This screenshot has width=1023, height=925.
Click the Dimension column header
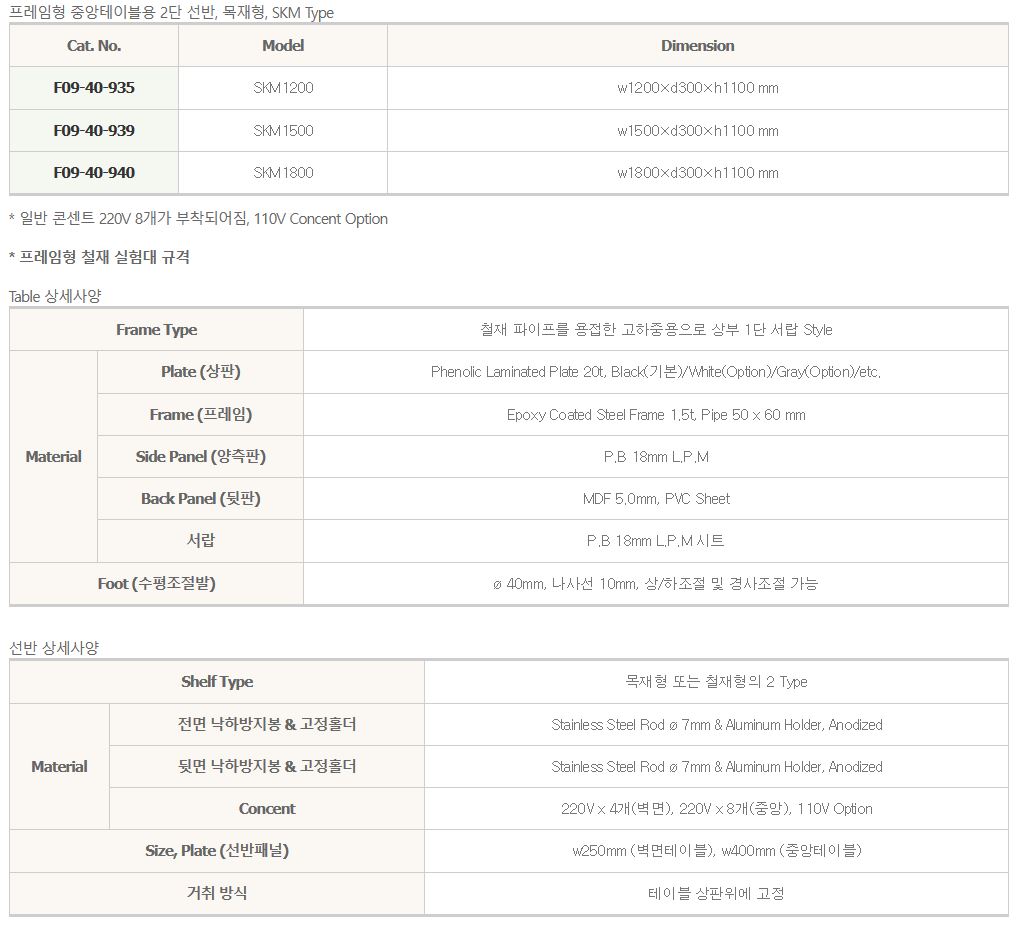click(x=697, y=46)
